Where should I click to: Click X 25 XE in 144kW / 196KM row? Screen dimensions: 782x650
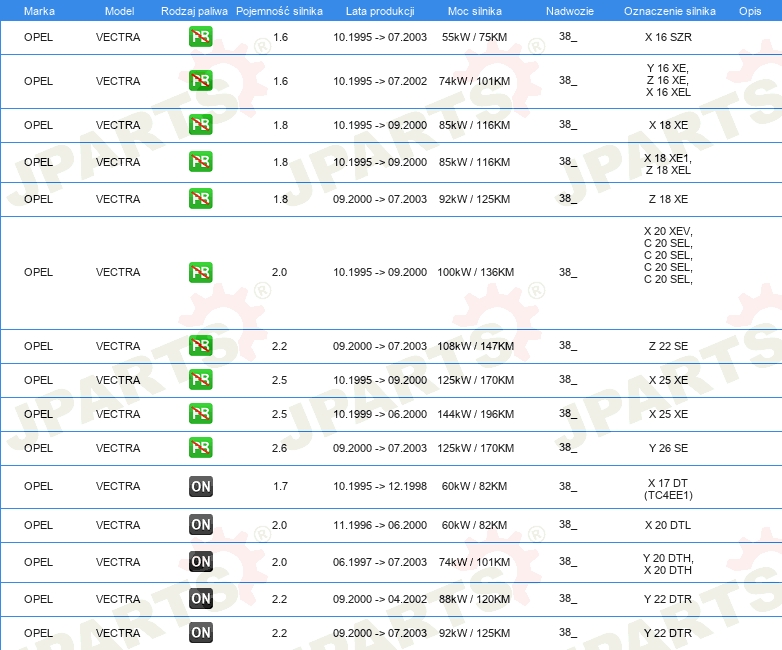click(x=668, y=414)
